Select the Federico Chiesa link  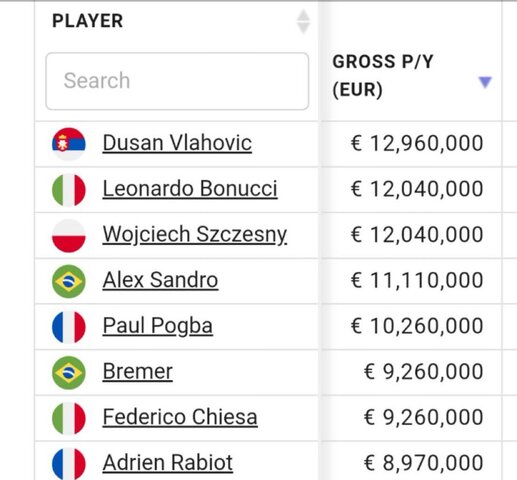point(180,417)
